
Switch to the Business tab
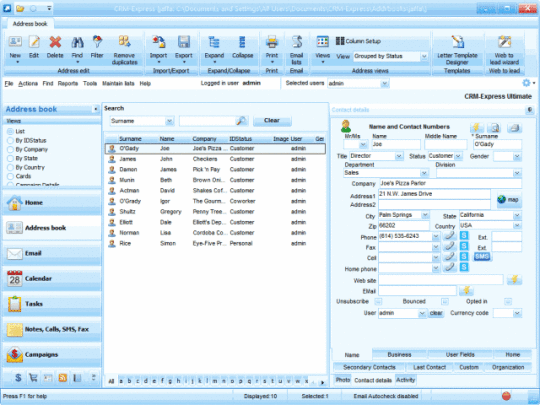pos(399,354)
